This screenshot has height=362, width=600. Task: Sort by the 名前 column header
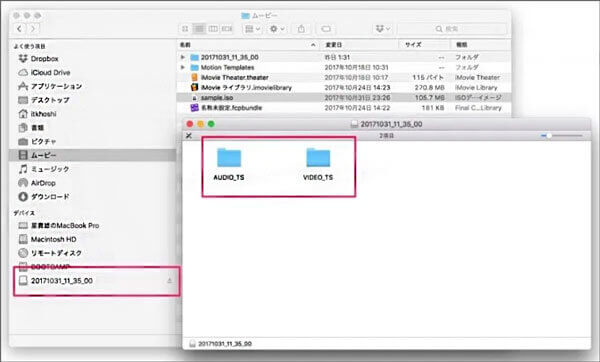coord(185,45)
